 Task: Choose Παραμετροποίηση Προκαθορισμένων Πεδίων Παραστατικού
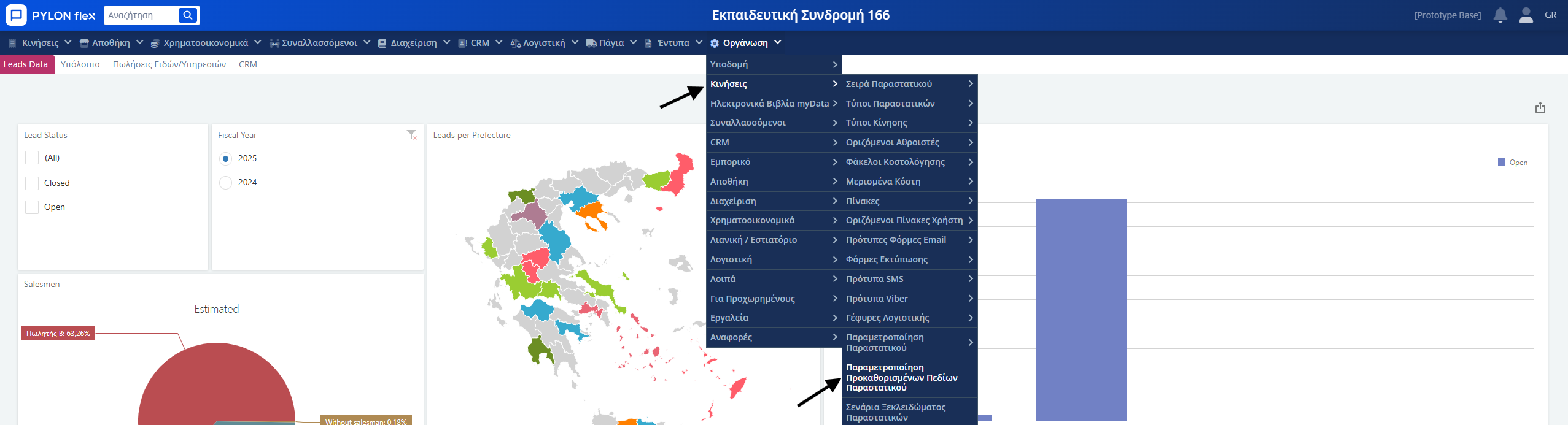[x=909, y=378]
